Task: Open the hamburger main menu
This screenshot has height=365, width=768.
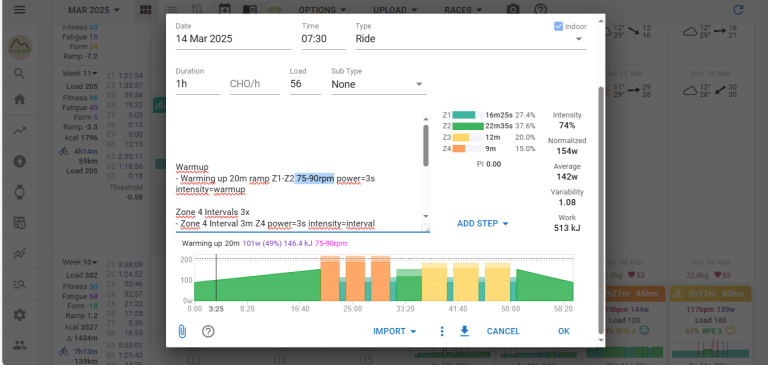Action: click(x=20, y=10)
